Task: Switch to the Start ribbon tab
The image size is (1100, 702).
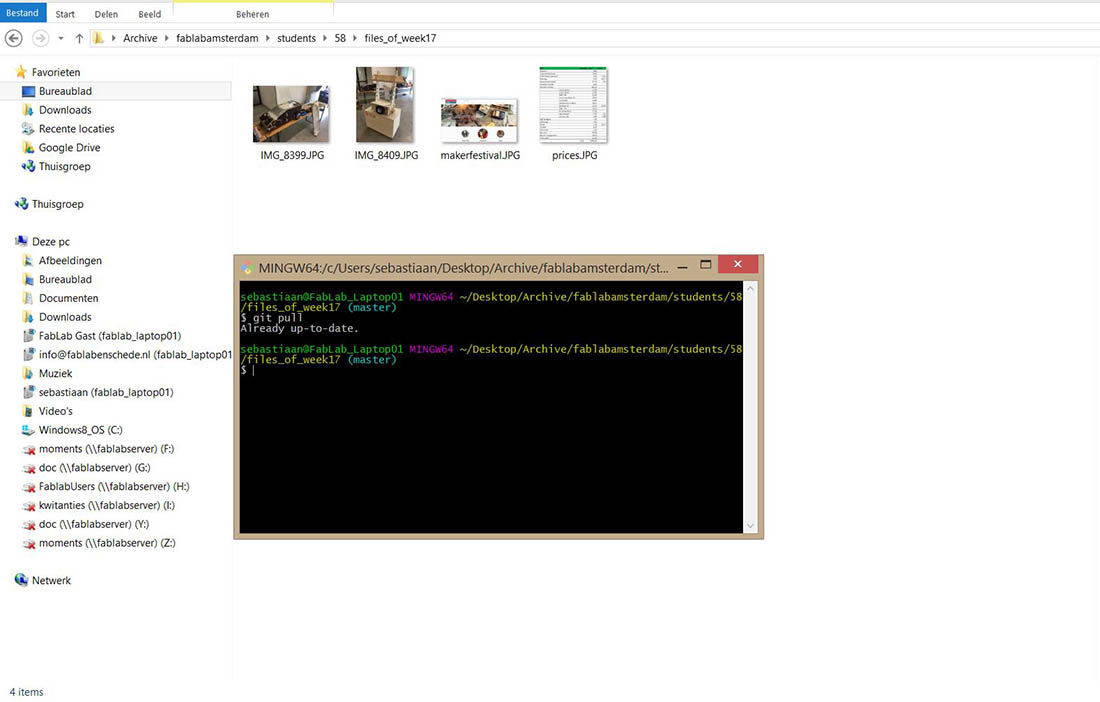Action: click(x=65, y=14)
